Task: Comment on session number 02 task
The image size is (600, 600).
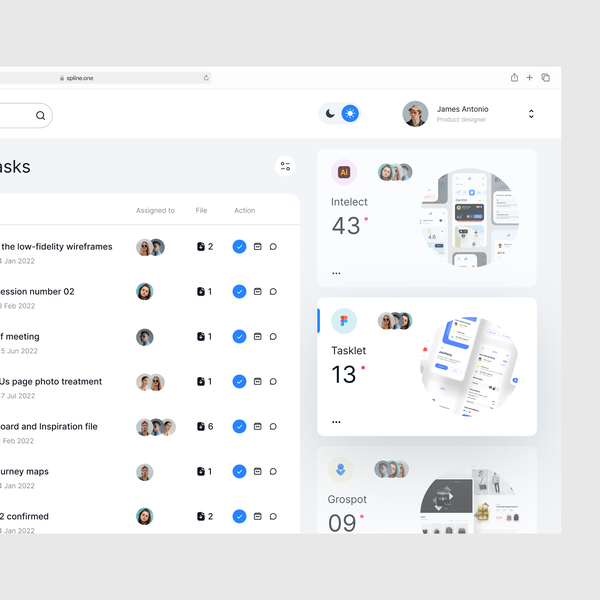Action: 273,292
